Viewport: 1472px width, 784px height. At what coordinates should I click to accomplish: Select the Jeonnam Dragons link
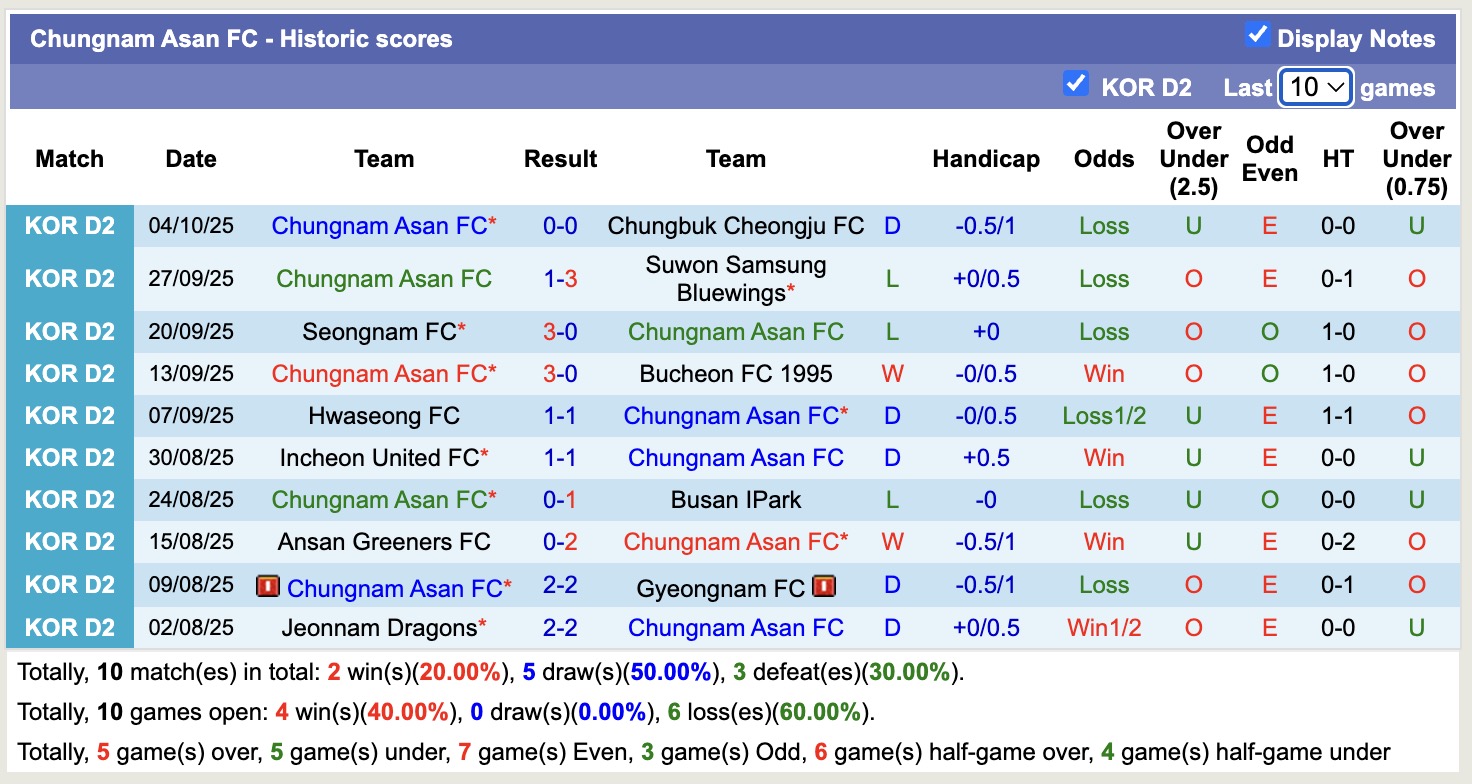[x=378, y=627]
